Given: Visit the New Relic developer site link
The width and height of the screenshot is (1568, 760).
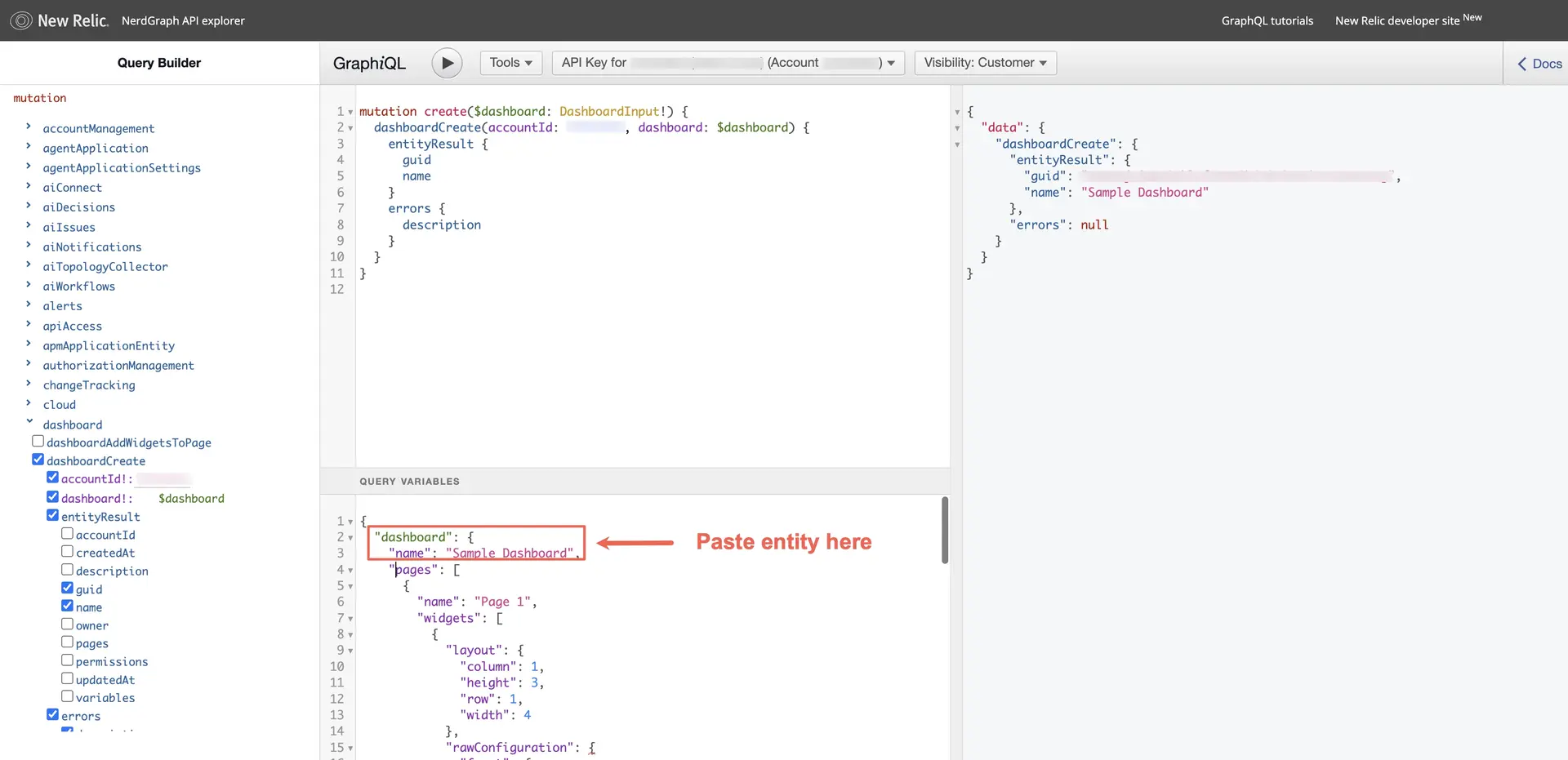Looking at the screenshot, I should point(1396,21).
